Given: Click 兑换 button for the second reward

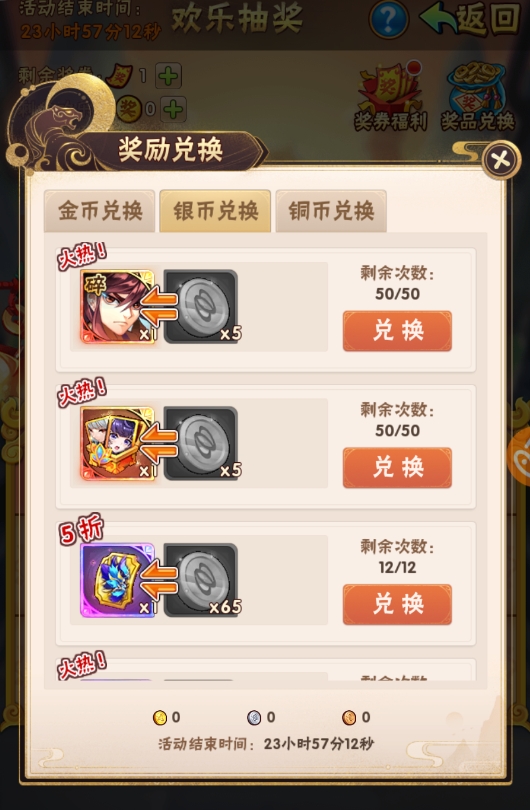Looking at the screenshot, I should click(397, 468).
